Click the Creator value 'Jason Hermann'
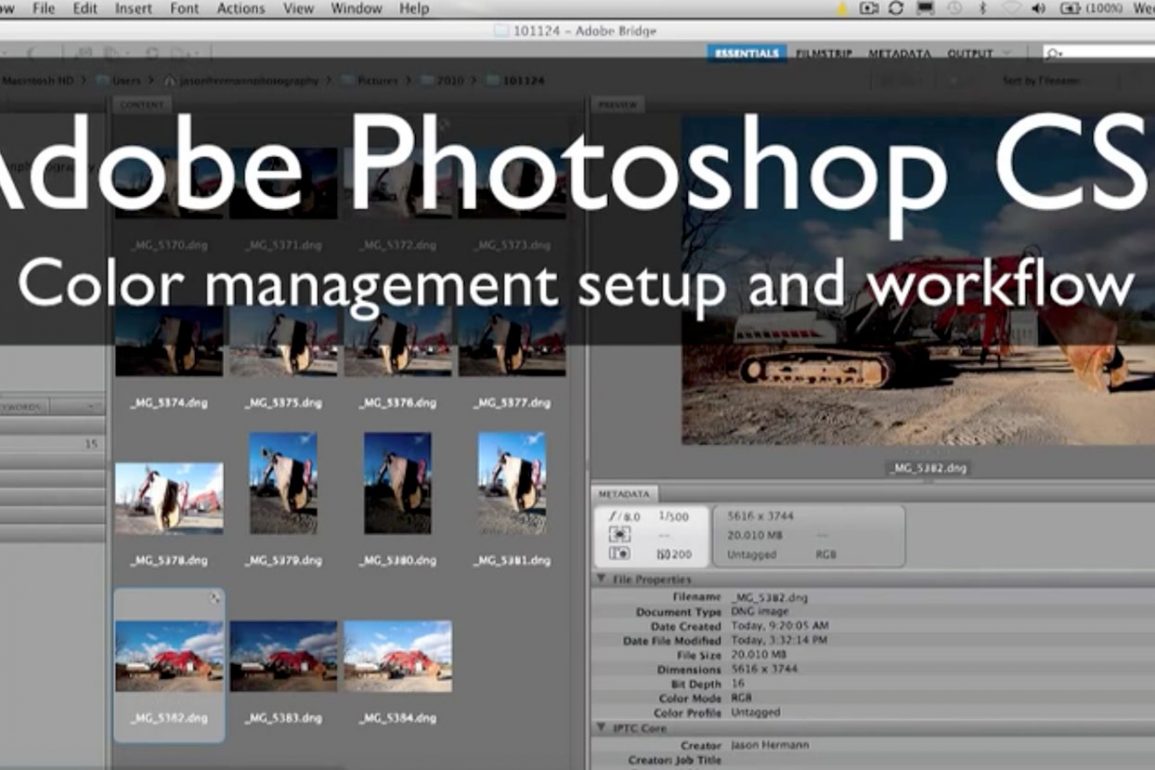1155x770 pixels. 770,745
